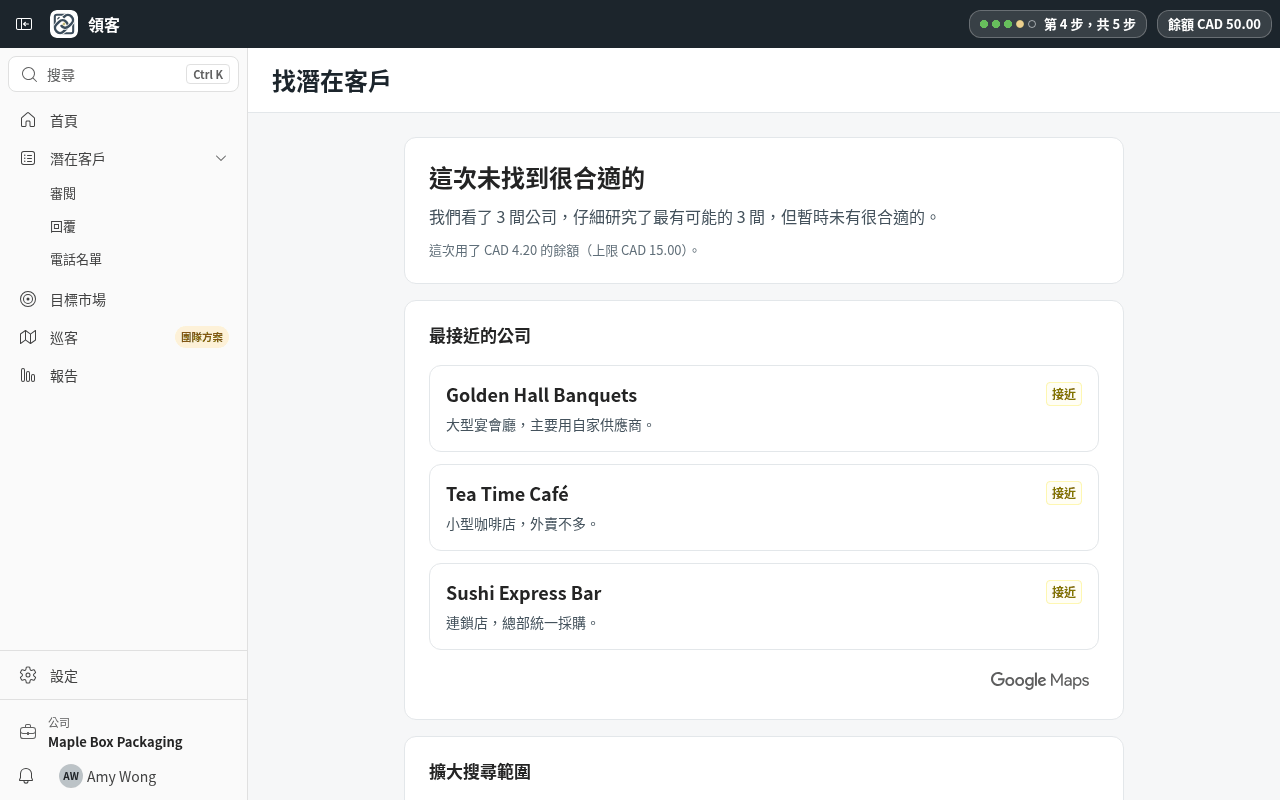Collapse the 潛在客戶 submenu chevron
Viewport: 1280px width, 800px height.
pos(221,158)
